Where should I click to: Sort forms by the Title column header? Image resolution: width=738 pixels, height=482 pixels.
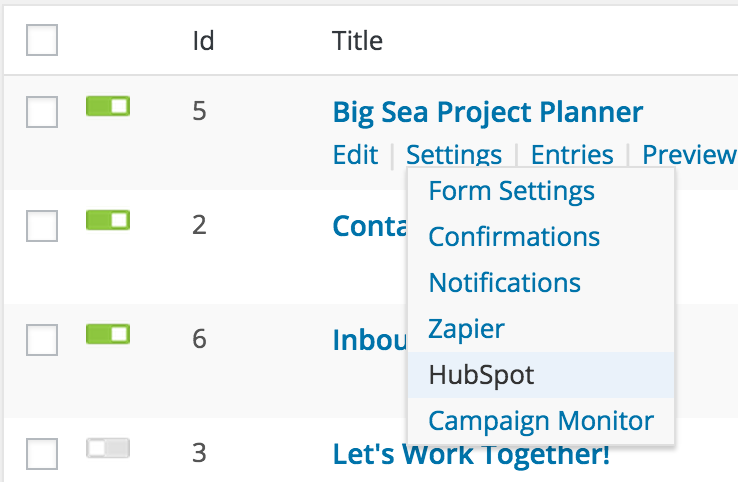pos(357,41)
